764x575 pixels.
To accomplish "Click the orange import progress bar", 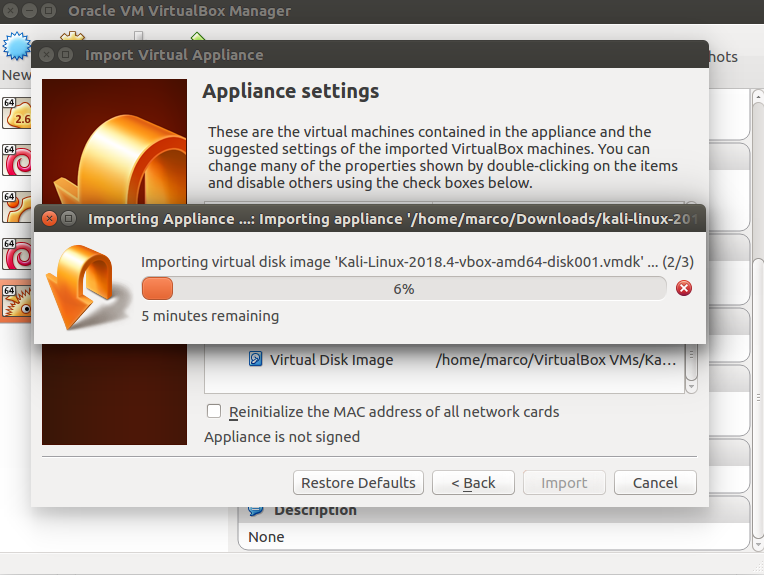I will 403,288.
